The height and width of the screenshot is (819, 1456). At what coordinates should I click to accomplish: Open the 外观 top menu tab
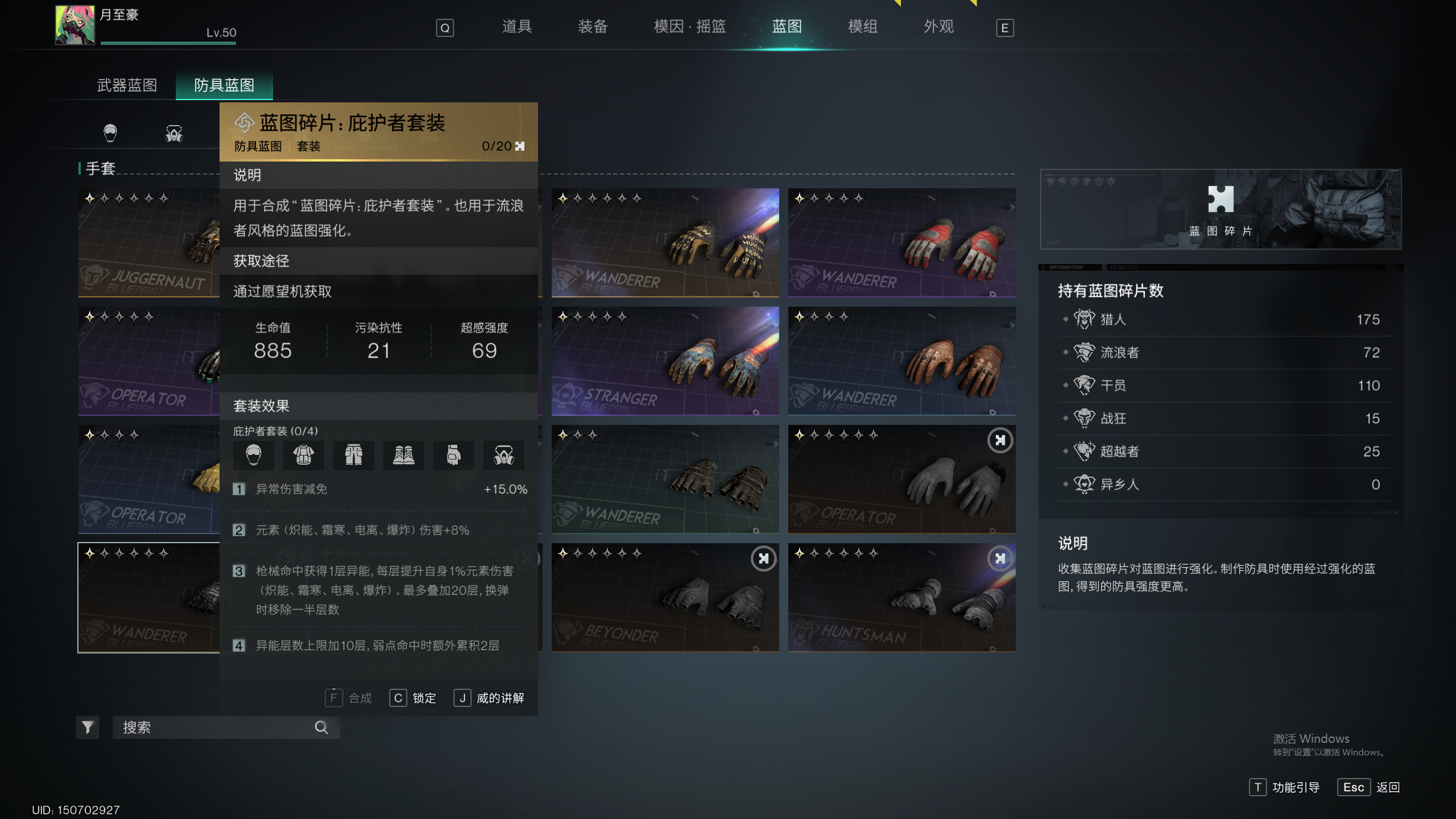938,27
